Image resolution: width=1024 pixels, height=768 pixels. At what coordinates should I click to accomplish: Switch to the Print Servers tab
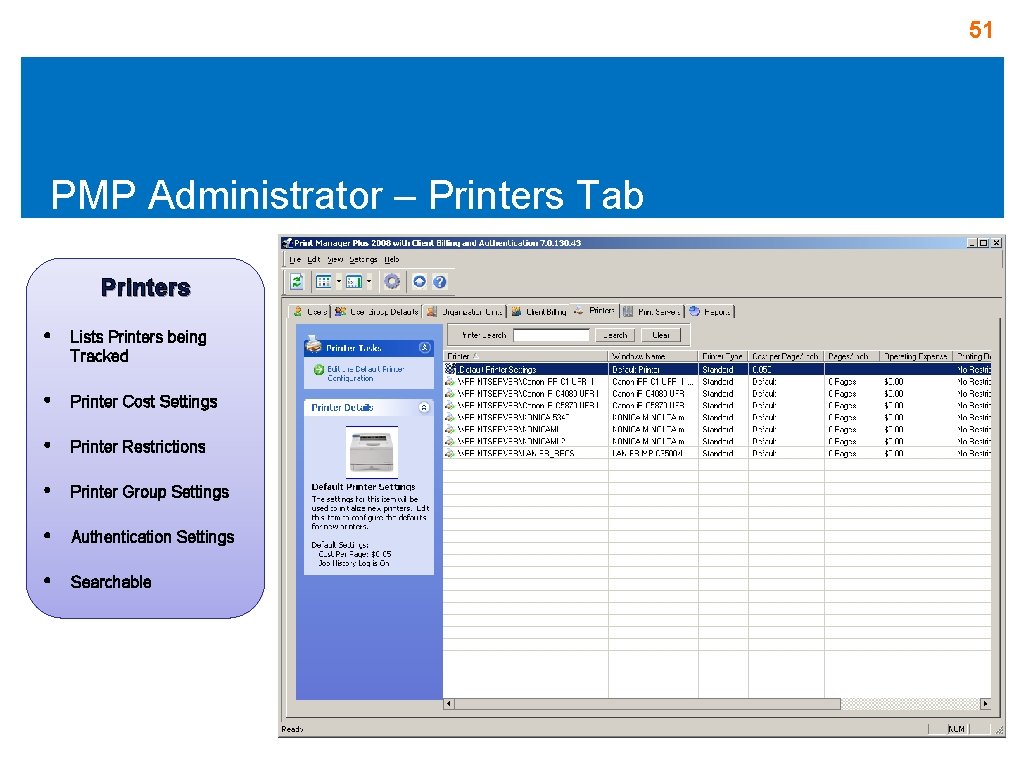(x=652, y=312)
